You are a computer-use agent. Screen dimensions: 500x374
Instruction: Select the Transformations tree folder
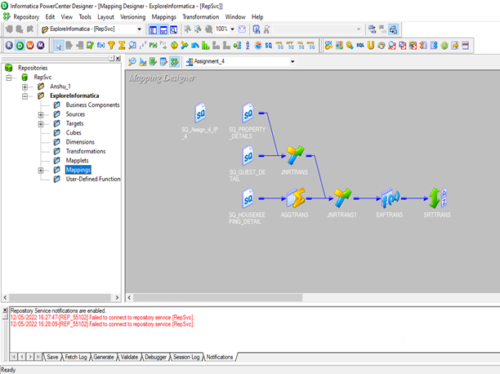85,151
